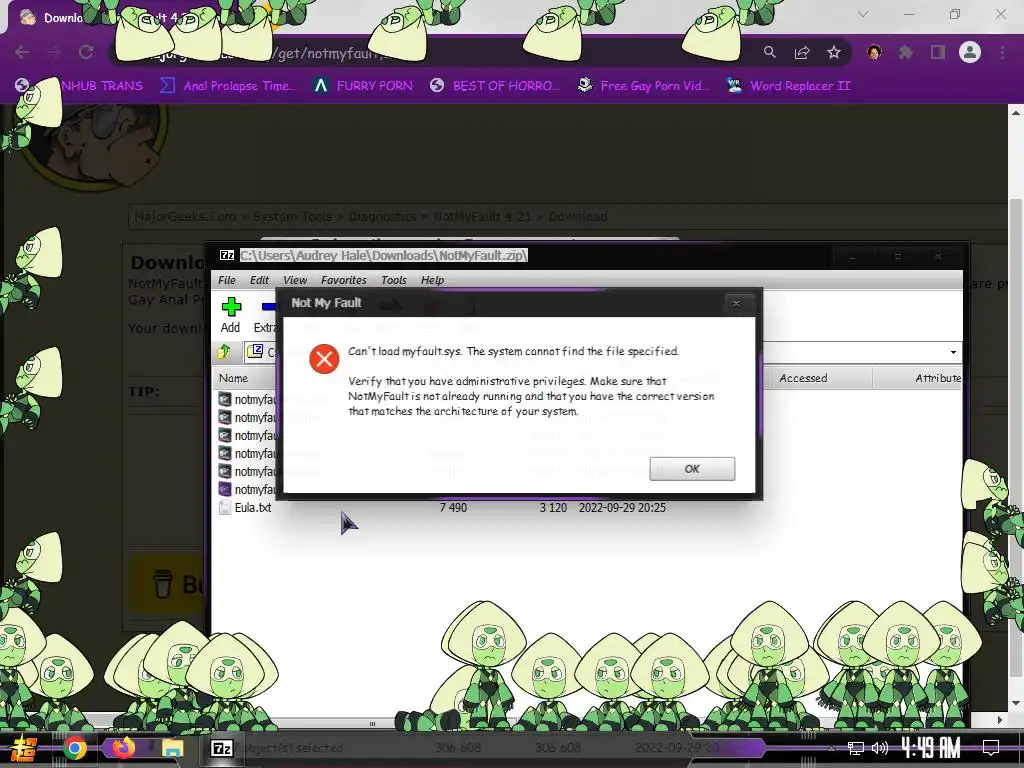Open the Help menu in 7-Zip
The image size is (1024, 768).
(x=432, y=280)
